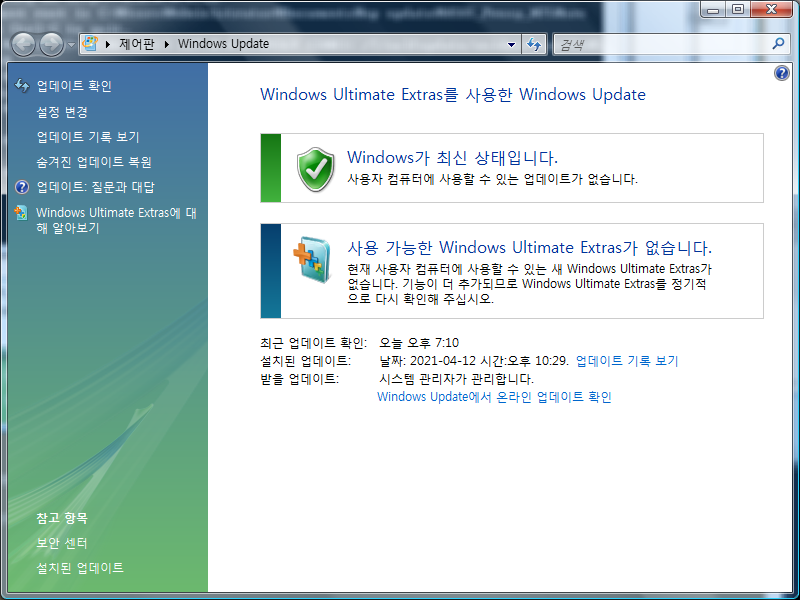Click the Windows가 최신 상태입니다 heading
Screen dimensions: 800x600
(453, 157)
